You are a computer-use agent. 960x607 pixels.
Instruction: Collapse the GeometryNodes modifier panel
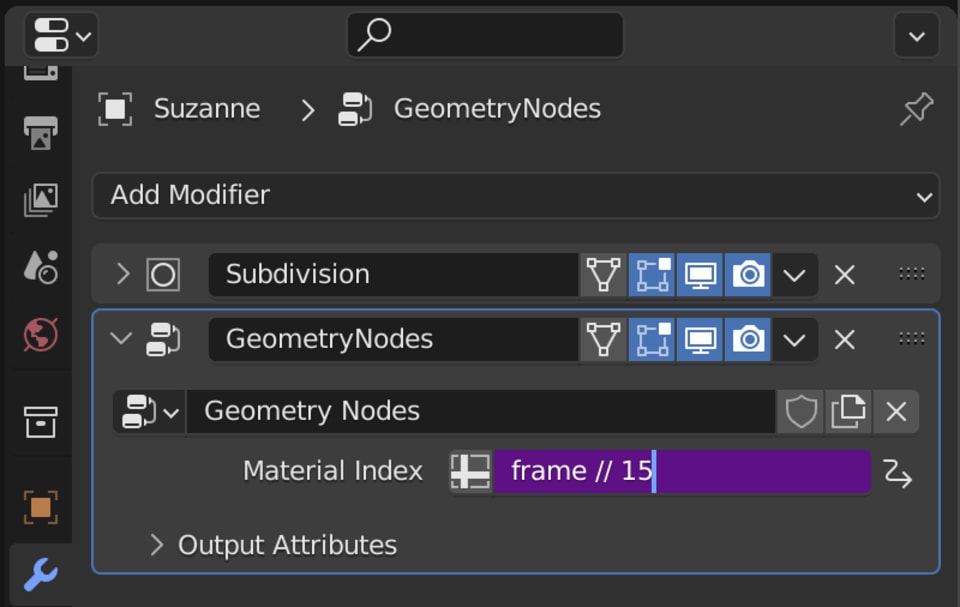(121, 339)
